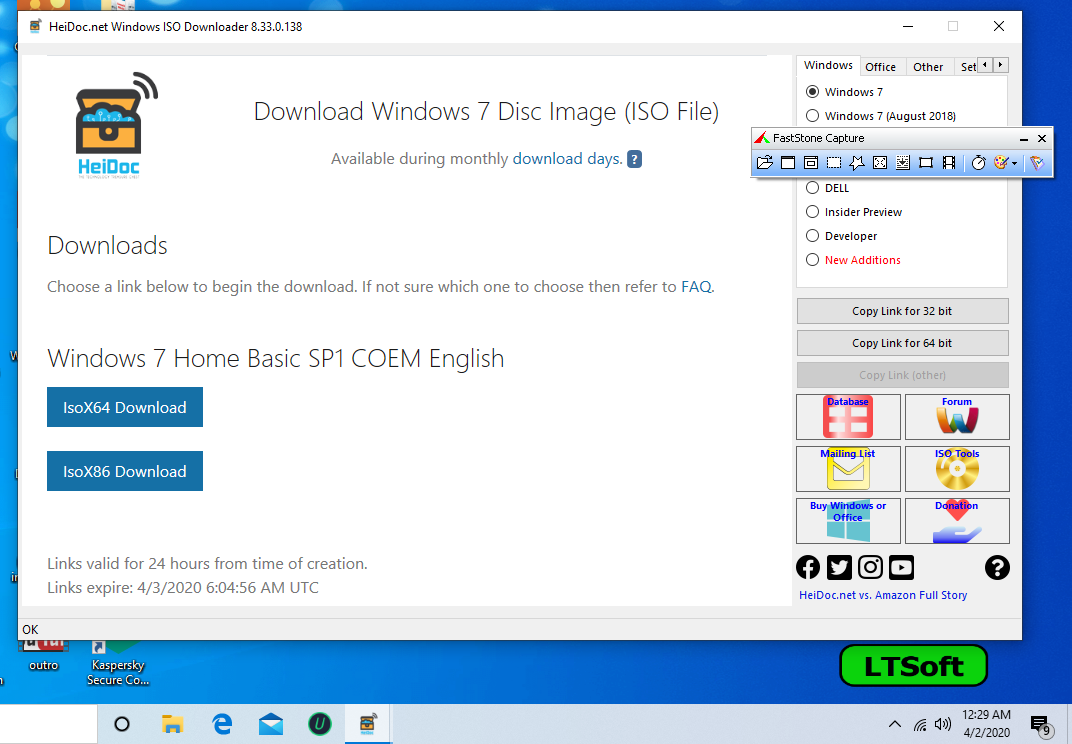Capture fixed-size region in FastStone Capture

[x=926, y=163]
